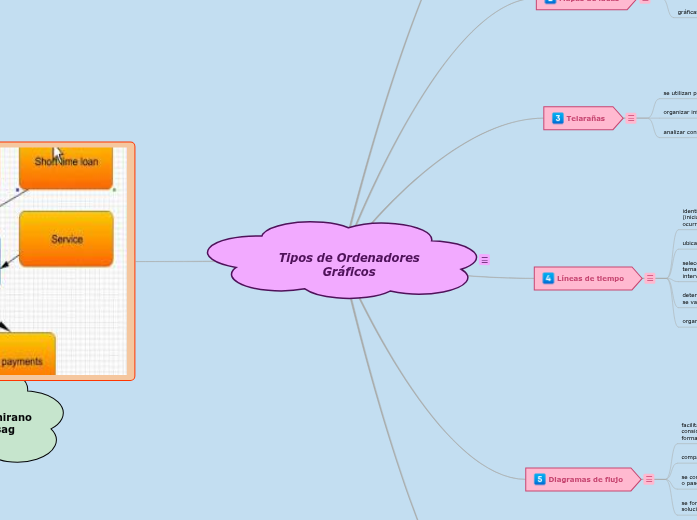Select subtopic 'se utilizan' under Telarañas

(x=680, y=93)
